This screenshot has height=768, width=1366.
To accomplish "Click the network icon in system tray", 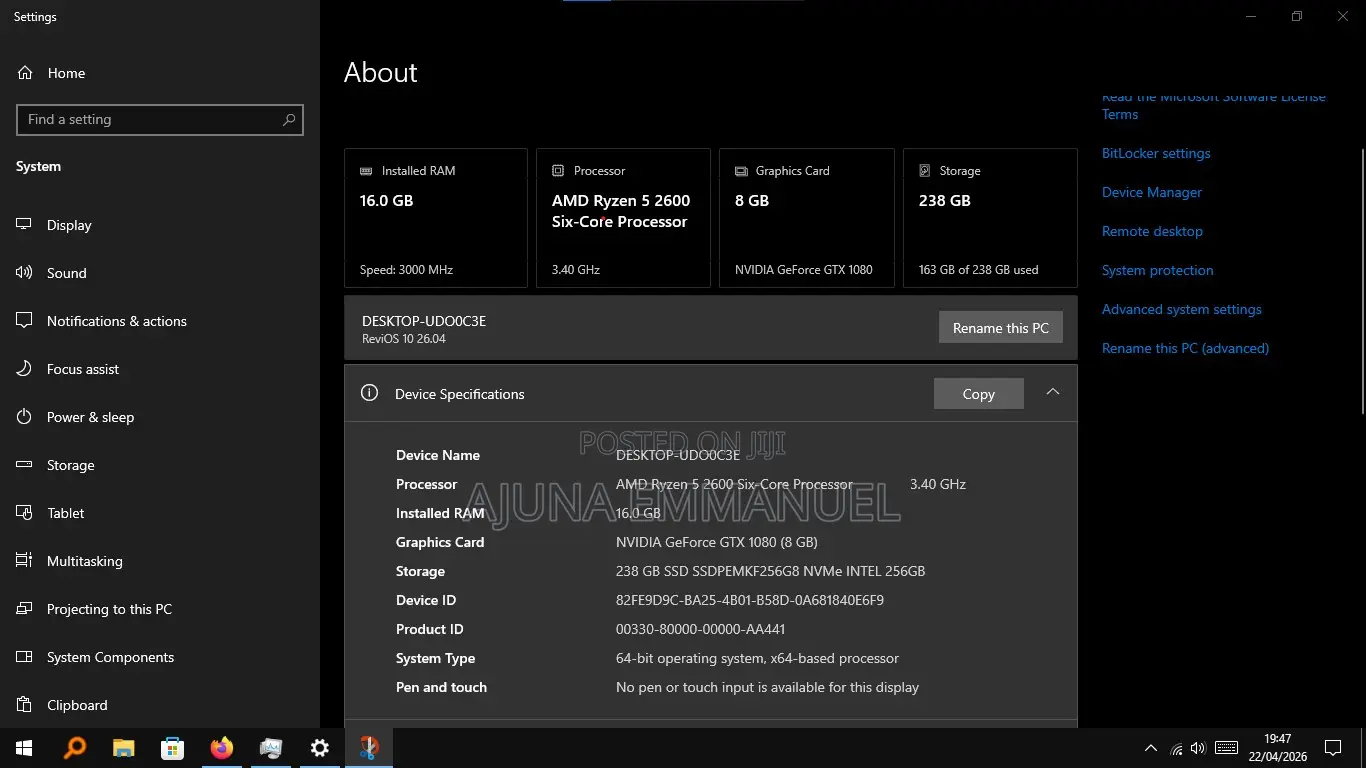I will point(1176,748).
